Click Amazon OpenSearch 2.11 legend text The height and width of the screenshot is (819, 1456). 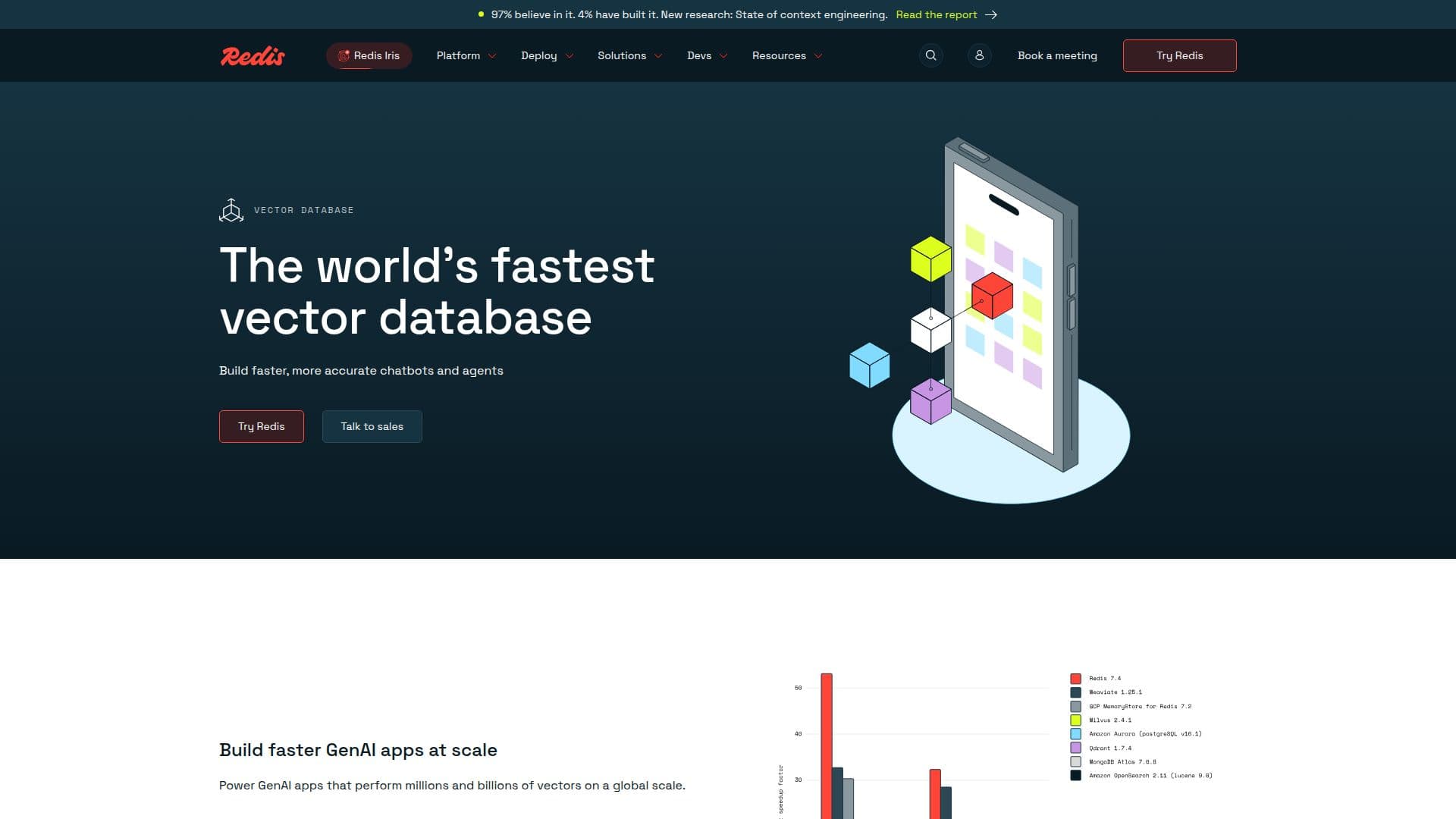pos(1150,776)
